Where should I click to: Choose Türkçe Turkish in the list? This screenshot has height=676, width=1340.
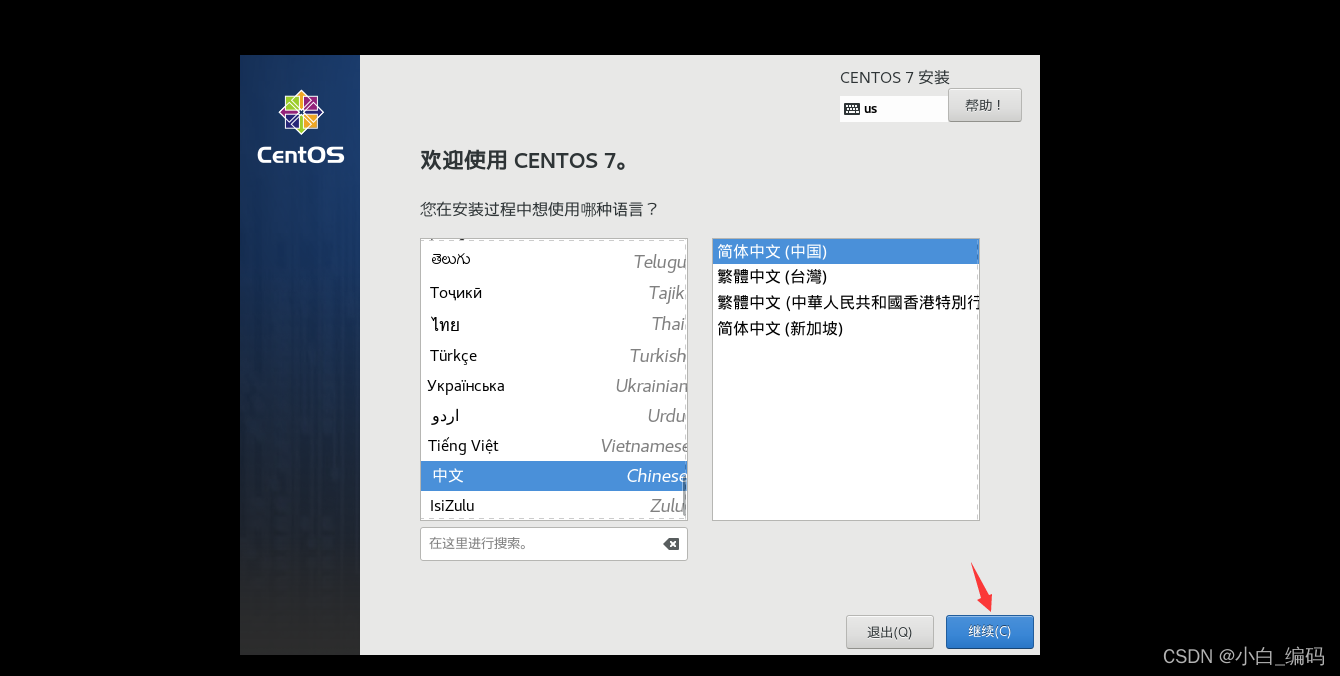554,355
